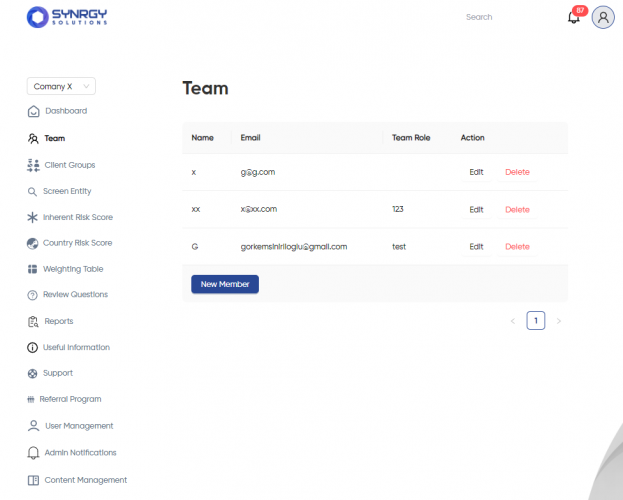Screen dimensions: 623x500
Task: Click the Content Management book icon
Action: pyautogui.click(x=33, y=480)
